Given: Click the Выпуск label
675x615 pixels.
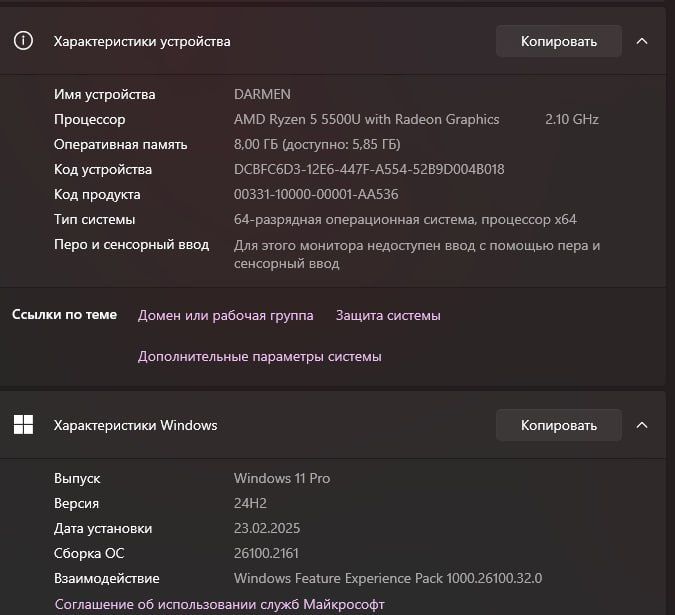Looking at the screenshot, I should (x=77, y=478).
